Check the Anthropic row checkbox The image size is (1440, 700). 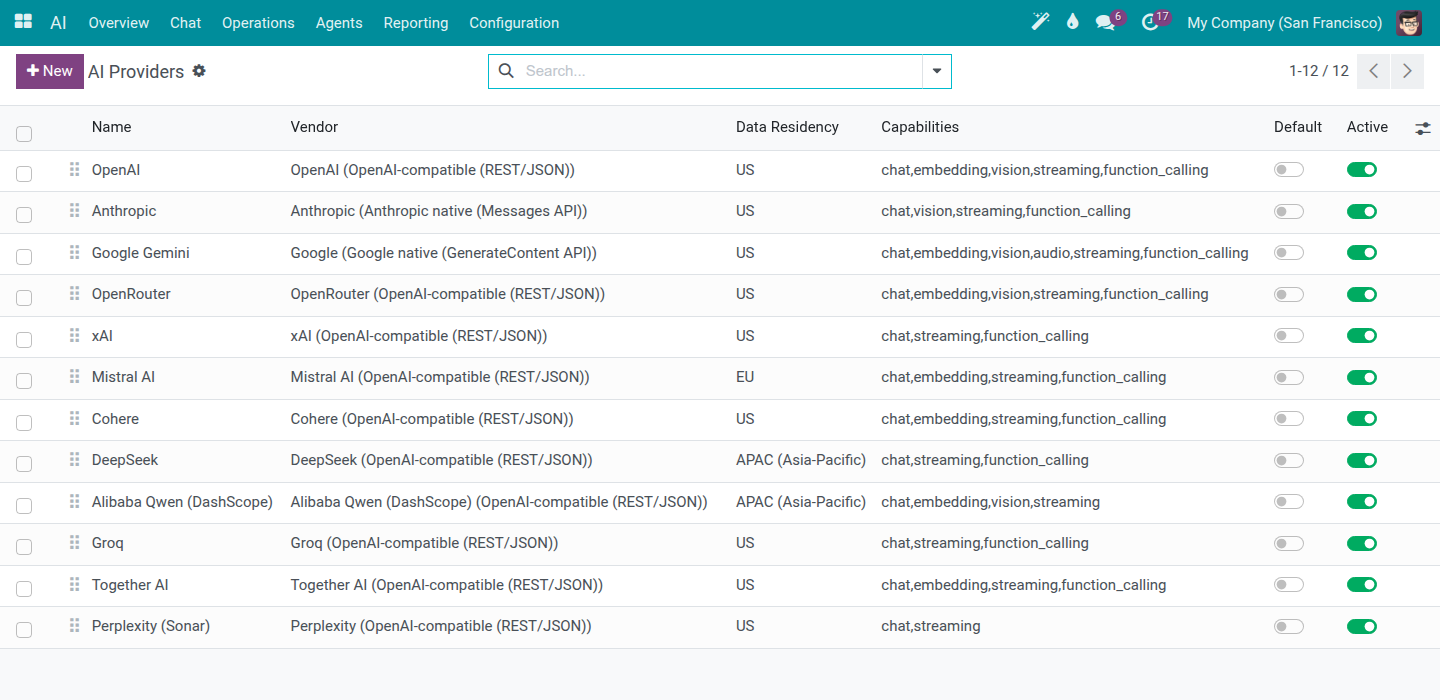(x=24, y=215)
